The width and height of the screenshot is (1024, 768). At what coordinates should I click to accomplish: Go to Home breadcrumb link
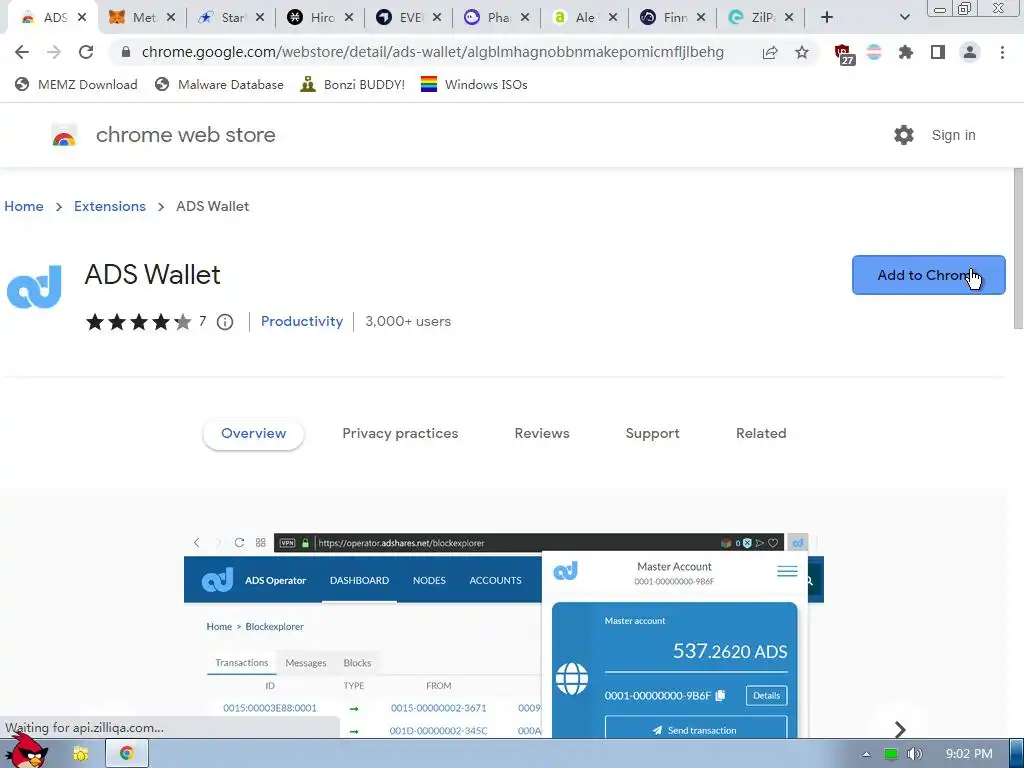24,206
